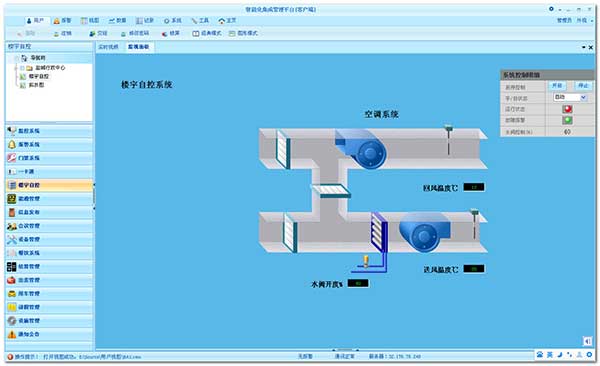Collapse the side panel using the splitter arrow
The height and width of the screenshot is (366, 600).
coord(94,185)
